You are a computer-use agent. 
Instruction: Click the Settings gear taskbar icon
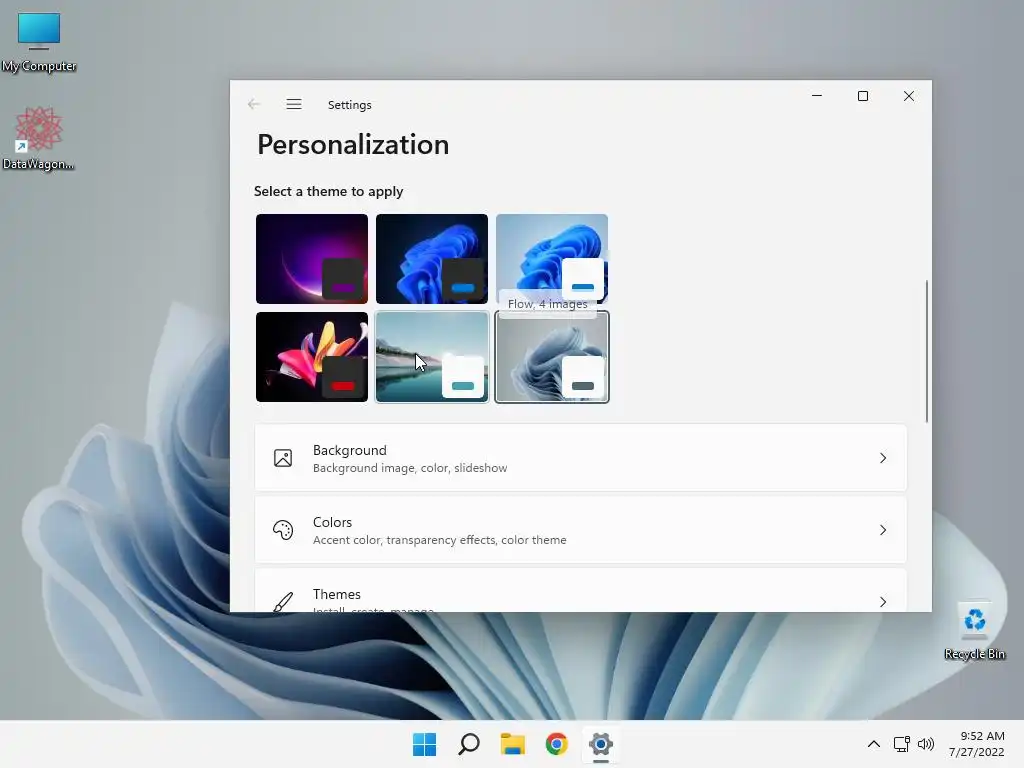(601, 744)
